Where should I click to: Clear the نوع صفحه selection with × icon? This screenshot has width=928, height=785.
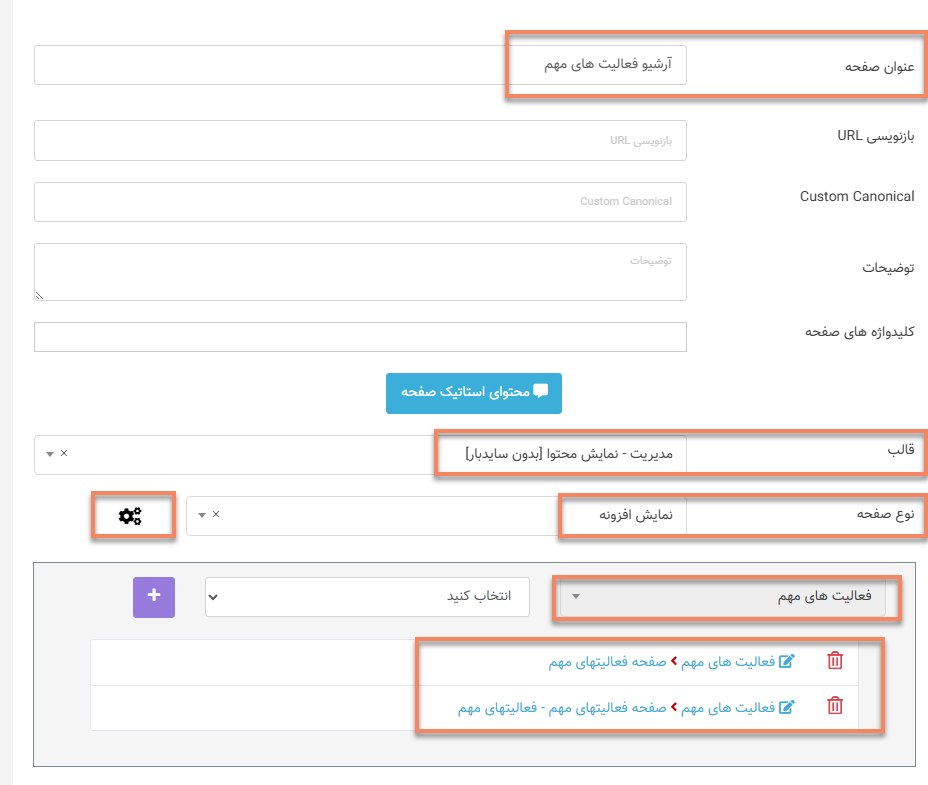[216, 515]
